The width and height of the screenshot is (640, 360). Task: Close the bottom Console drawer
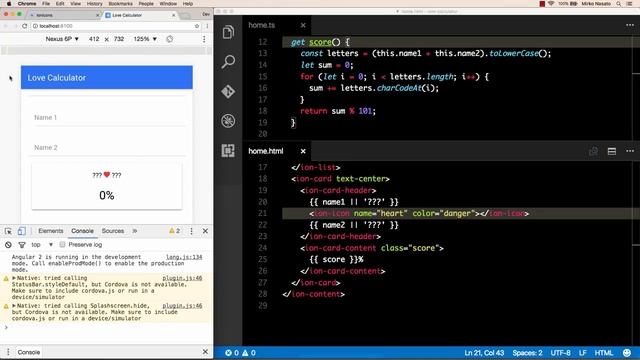205,351
